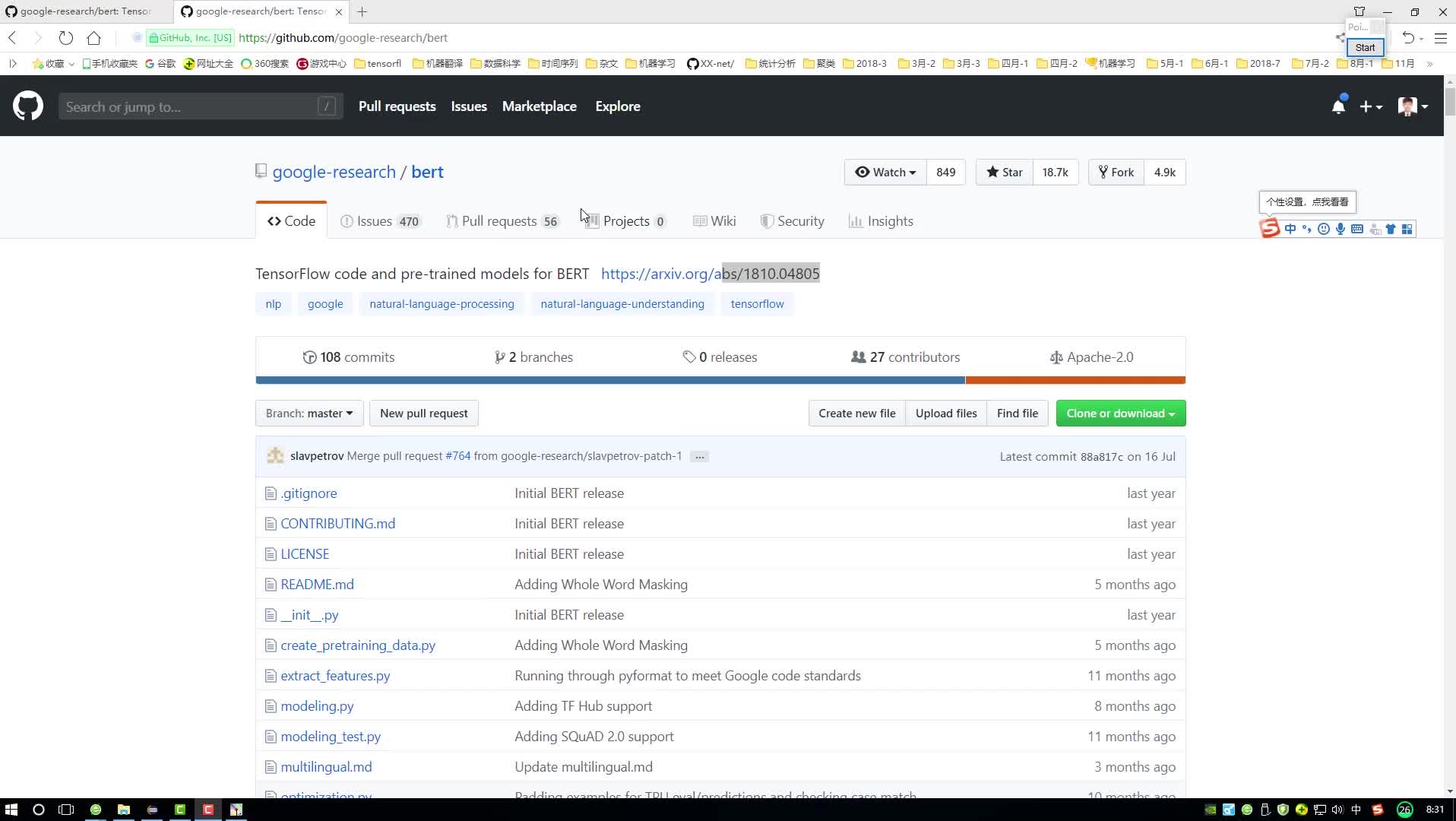
Task: Click browser back arrow
Action: 12,37
